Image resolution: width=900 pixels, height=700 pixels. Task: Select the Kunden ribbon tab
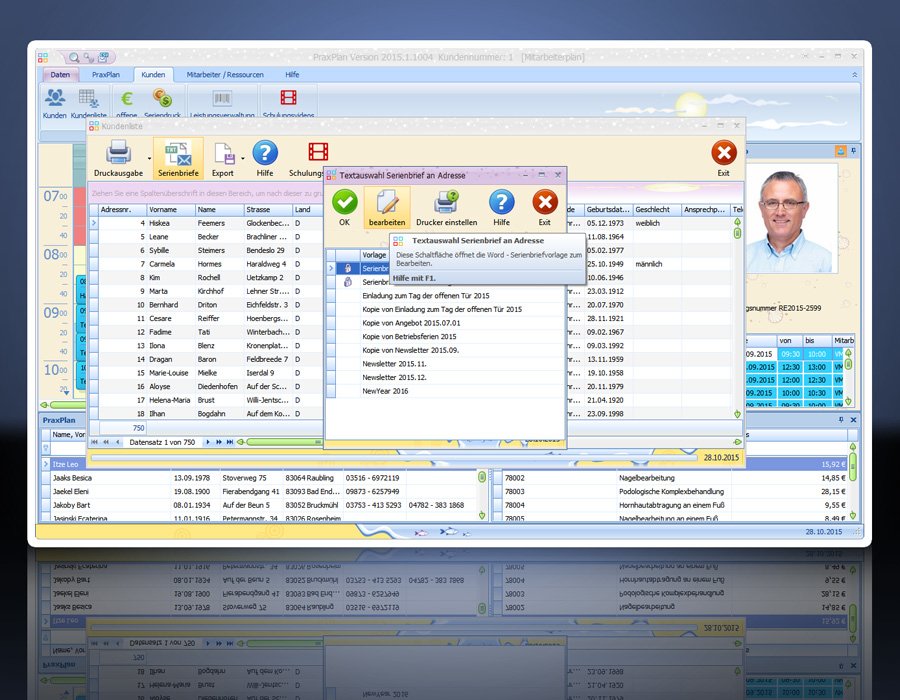[x=153, y=75]
